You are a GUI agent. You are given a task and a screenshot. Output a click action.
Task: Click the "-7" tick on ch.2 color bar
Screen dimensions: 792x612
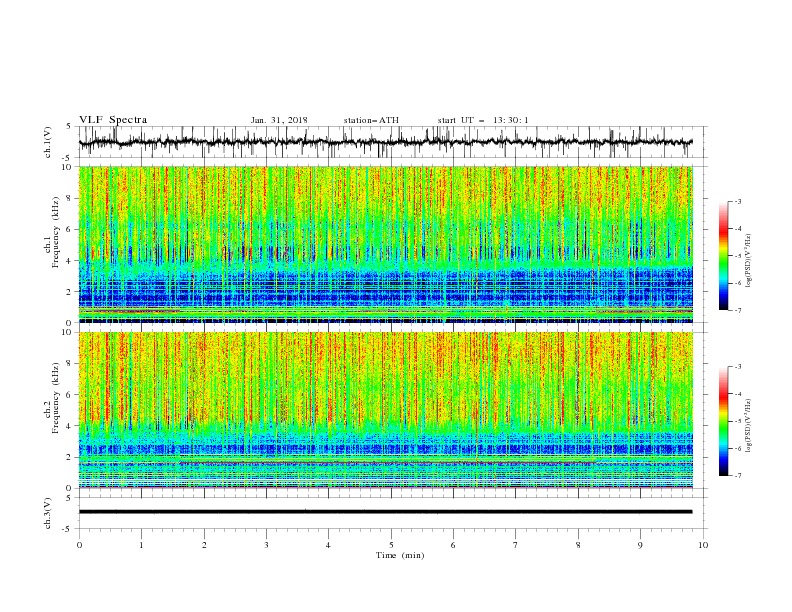(x=737, y=476)
